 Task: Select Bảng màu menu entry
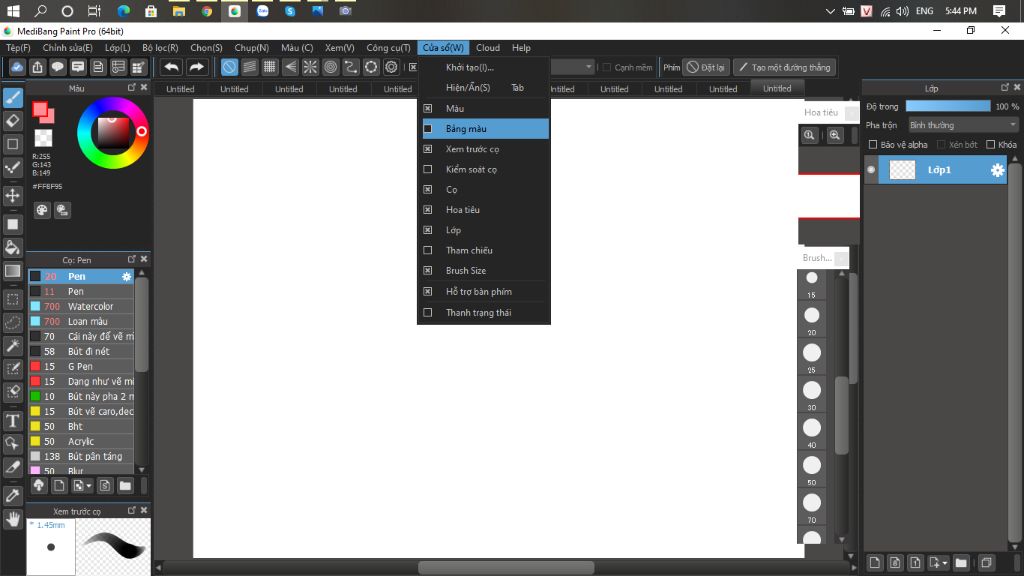coord(486,129)
